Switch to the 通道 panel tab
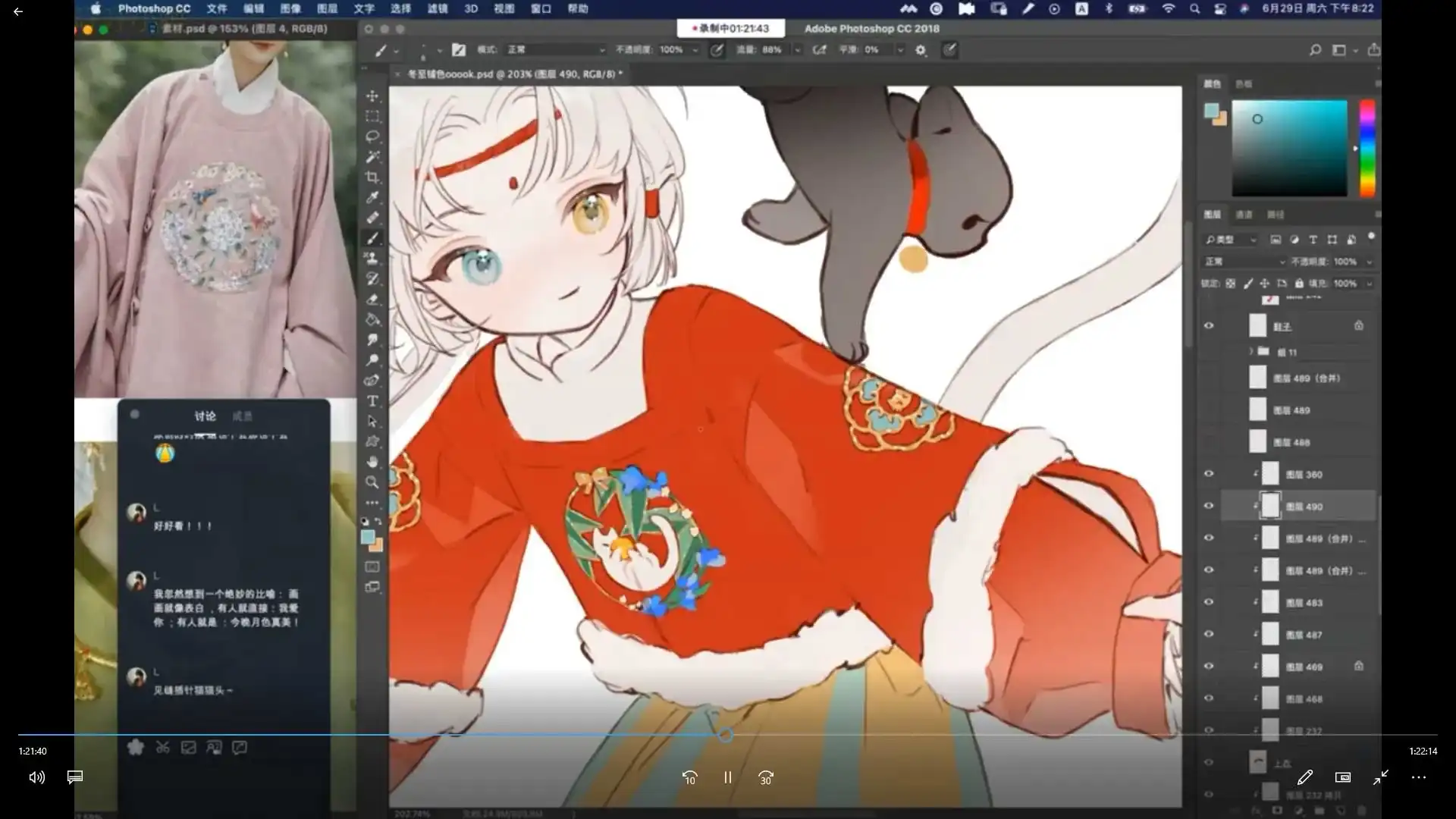Viewport: 1456px width, 819px height. click(x=1244, y=215)
